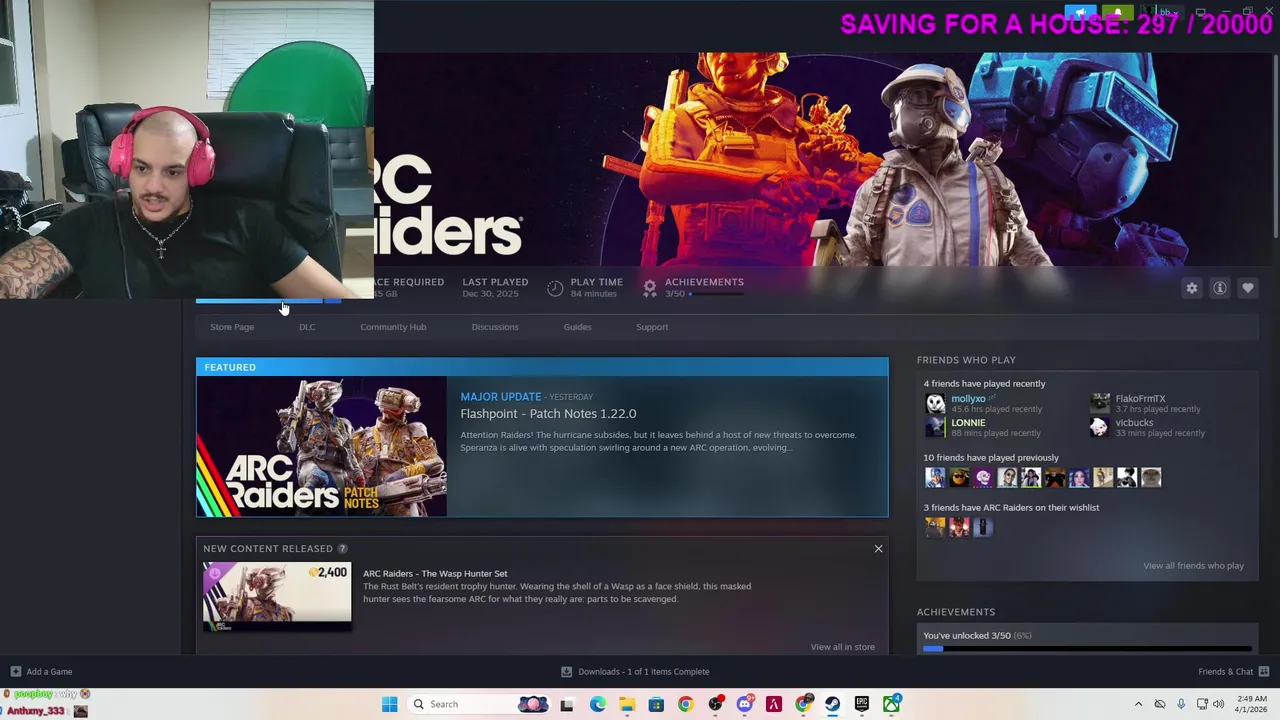Go to Community Hub tab
1280x720 pixels.
coord(393,327)
